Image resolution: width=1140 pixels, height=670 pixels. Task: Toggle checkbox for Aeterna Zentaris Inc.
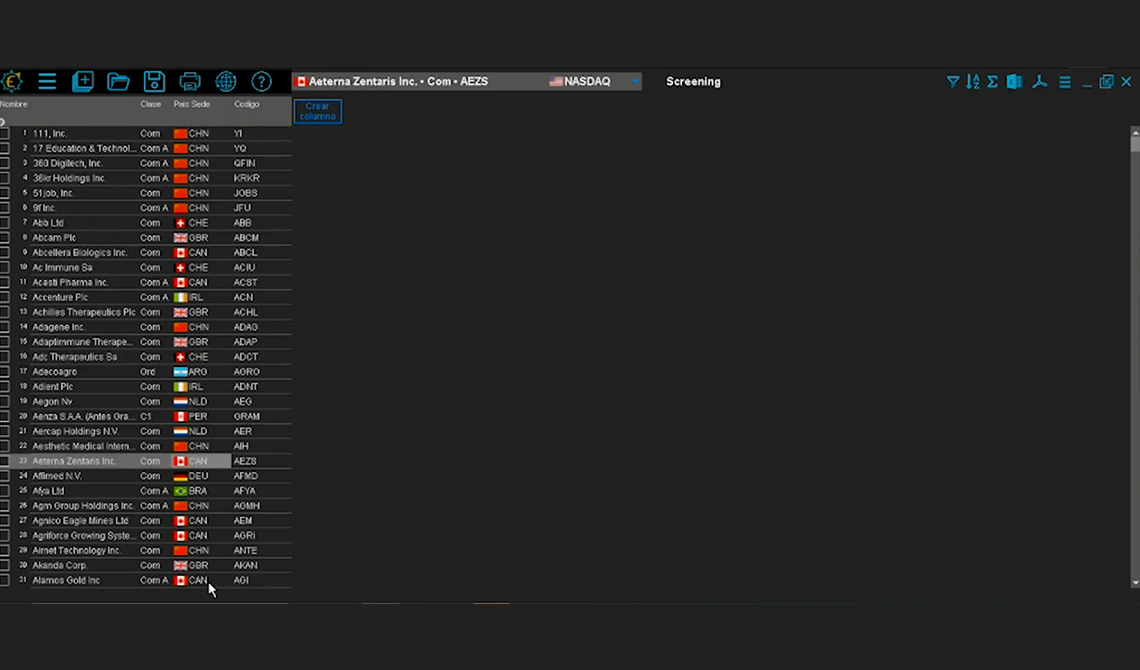tap(4, 461)
